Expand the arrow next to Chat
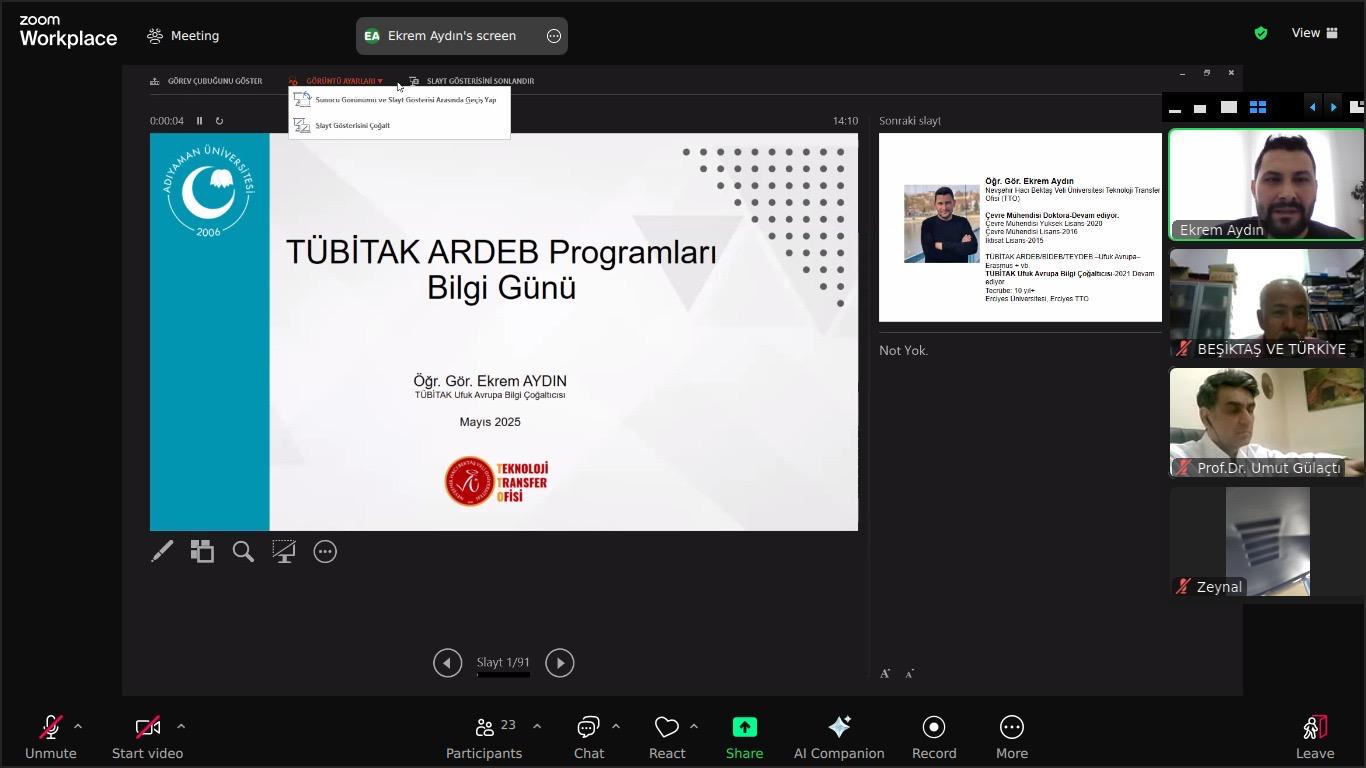Viewport: 1366px width, 768px height. (x=616, y=727)
